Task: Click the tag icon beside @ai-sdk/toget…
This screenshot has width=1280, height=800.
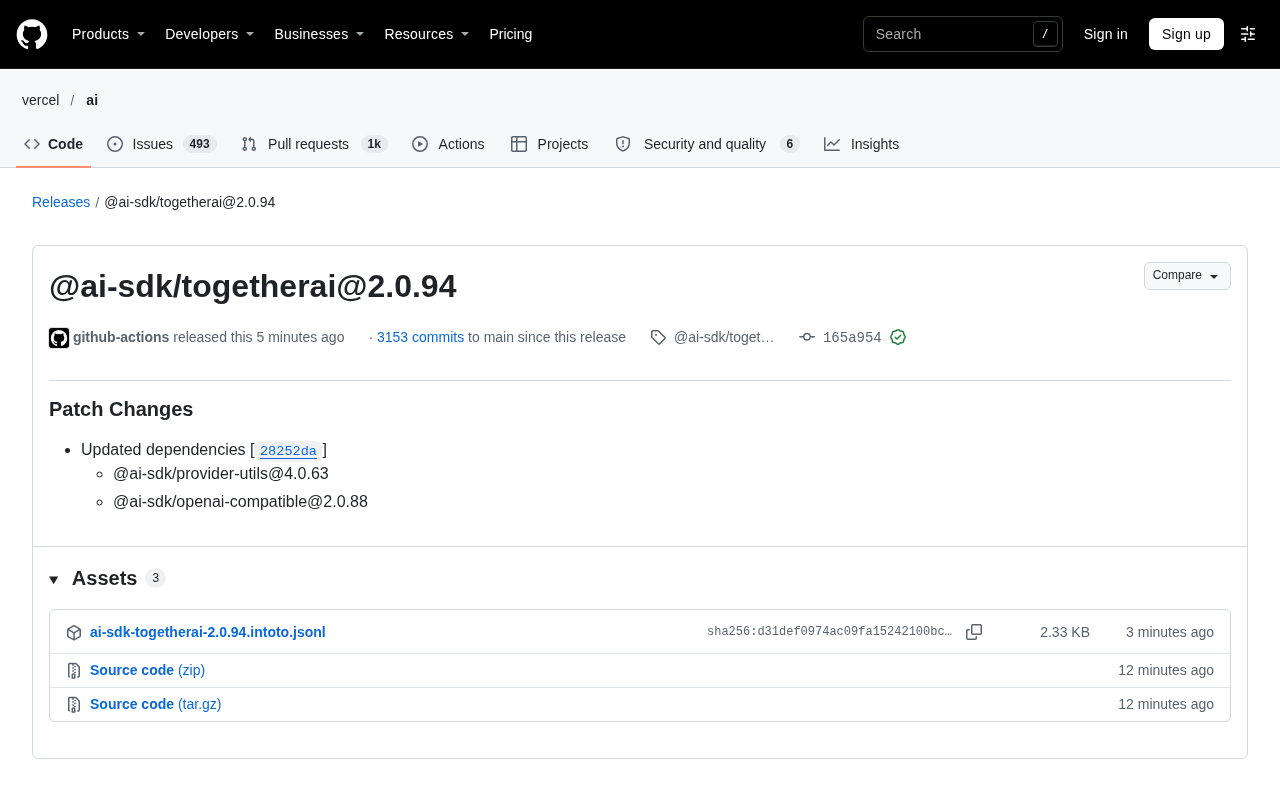Action: (x=658, y=337)
